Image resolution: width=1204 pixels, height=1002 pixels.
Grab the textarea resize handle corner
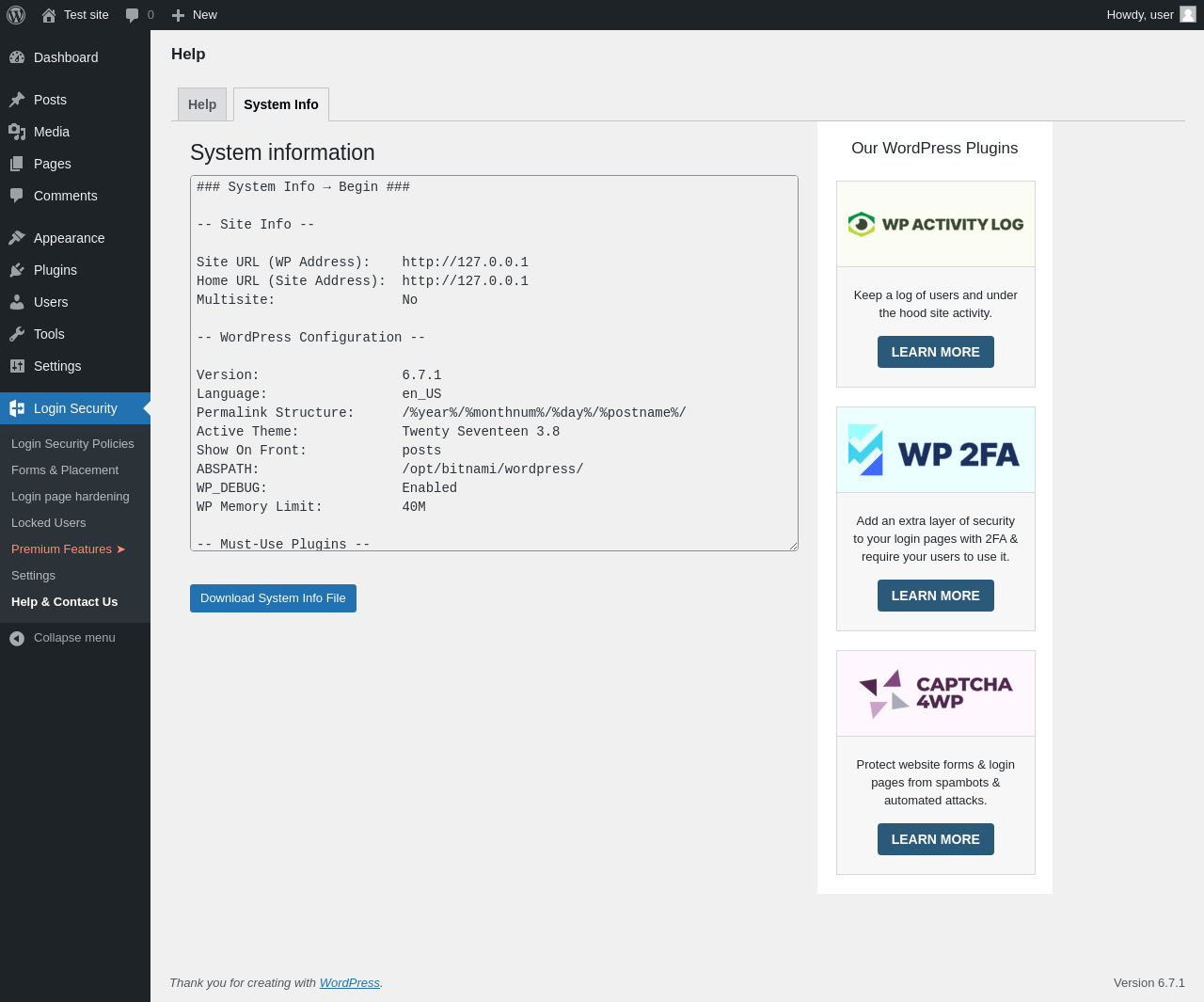tap(793, 546)
